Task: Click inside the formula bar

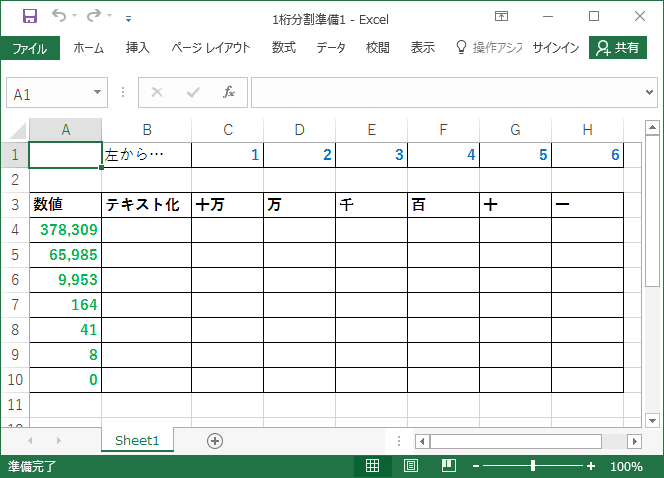Action: 447,92
